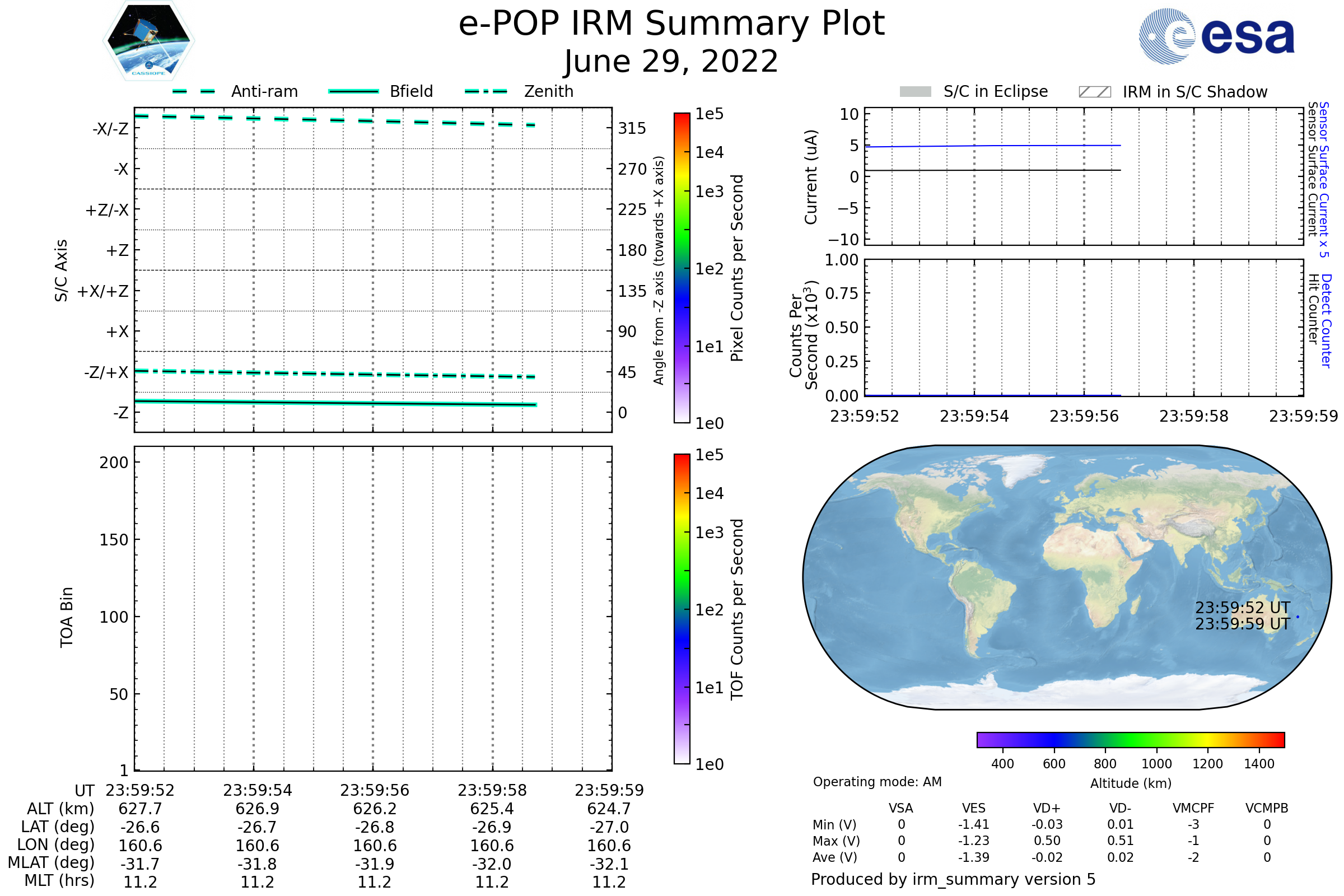Image resolution: width=1344 pixels, height=896 pixels.
Task: Click the Zenith dash-dot legend line
Action: pos(486,91)
